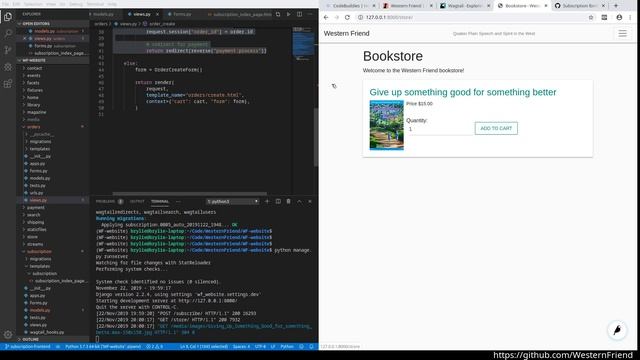640x360 pixels.
Task: Open the Debug view in activity bar
Action: pyautogui.click(x=8, y=67)
